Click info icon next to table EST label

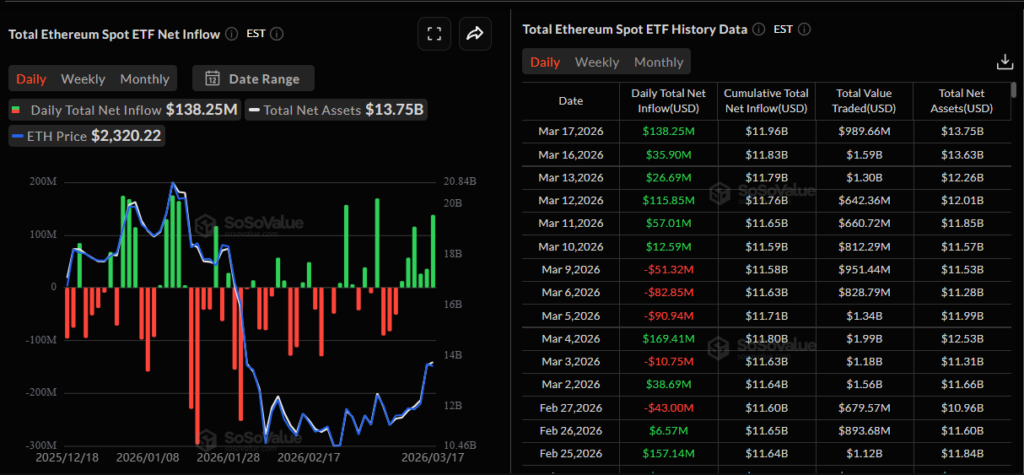(x=805, y=30)
